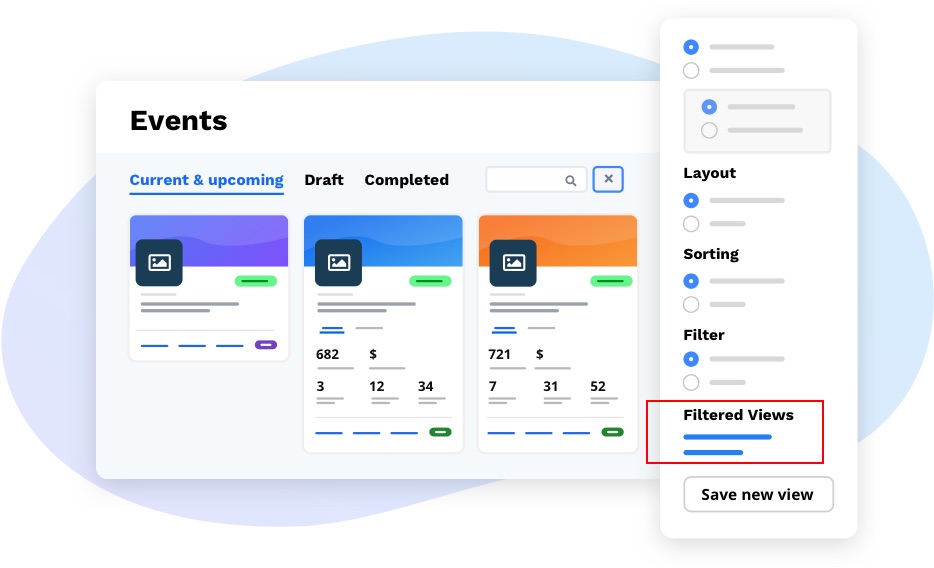Open the Completed tab
The image size is (934, 568).
pos(406,180)
